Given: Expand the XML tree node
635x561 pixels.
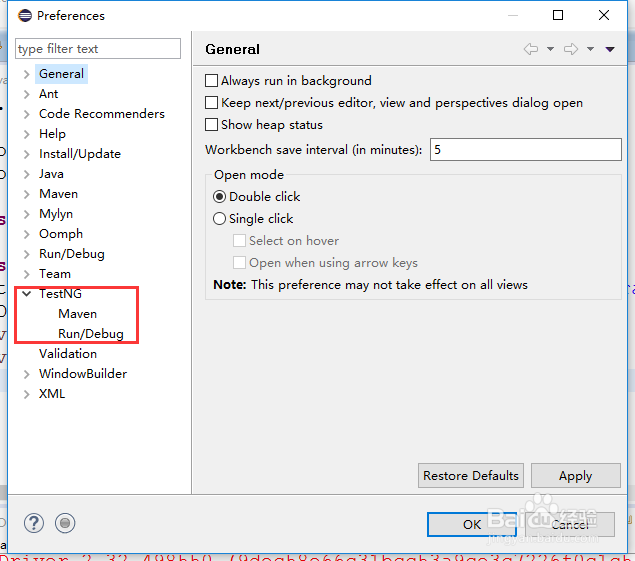Looking at the screenshot, I should 27,394.
